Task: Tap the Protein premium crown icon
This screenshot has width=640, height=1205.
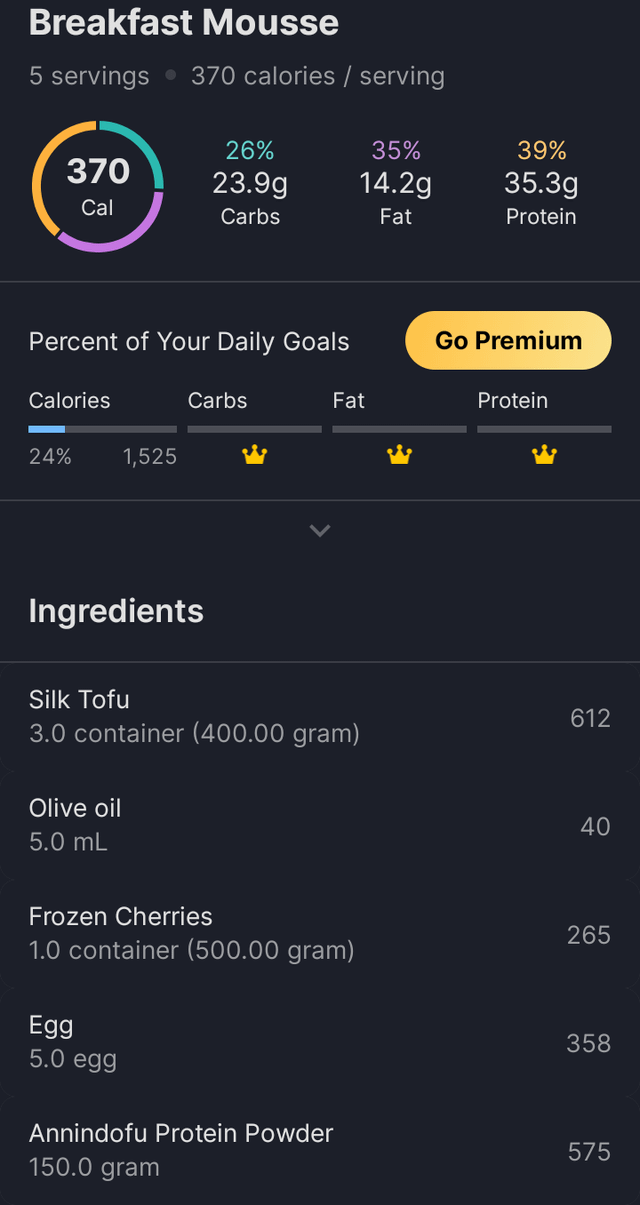Action: (x=544, y=456)
